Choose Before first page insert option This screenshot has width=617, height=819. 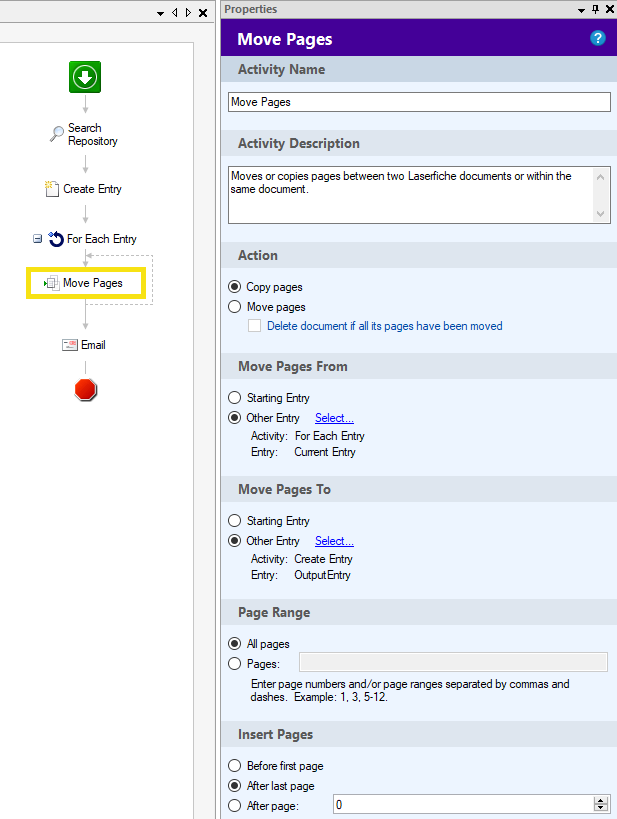tap(235, 766)
